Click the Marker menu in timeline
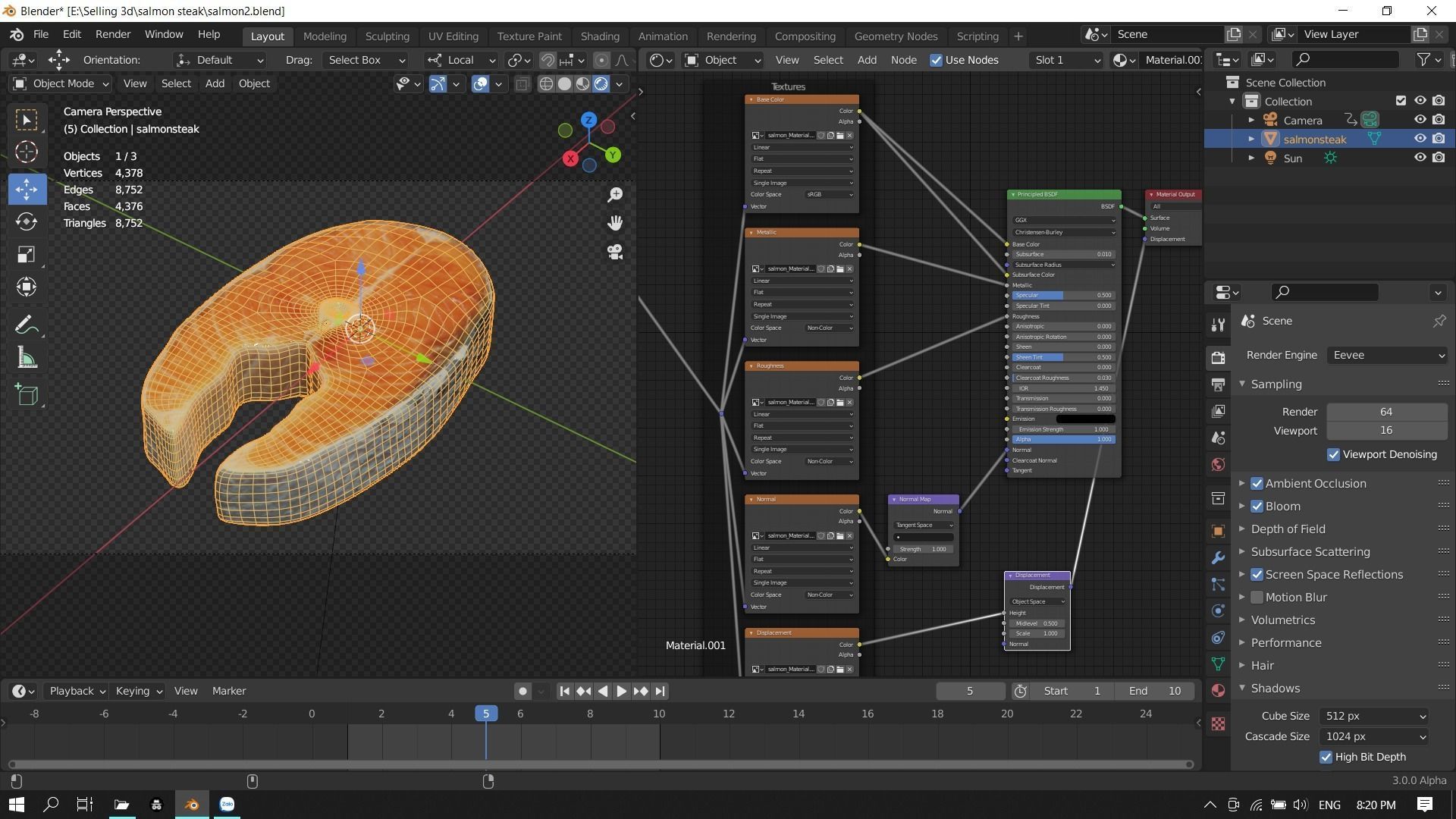The width and height of the screenshot is (1456, 819). click(x=229, y=691)
